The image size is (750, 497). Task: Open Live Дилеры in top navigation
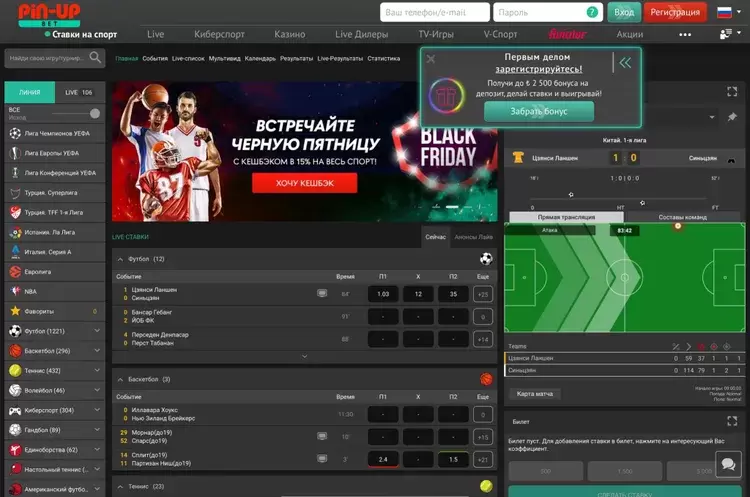[x=362, y=34]
